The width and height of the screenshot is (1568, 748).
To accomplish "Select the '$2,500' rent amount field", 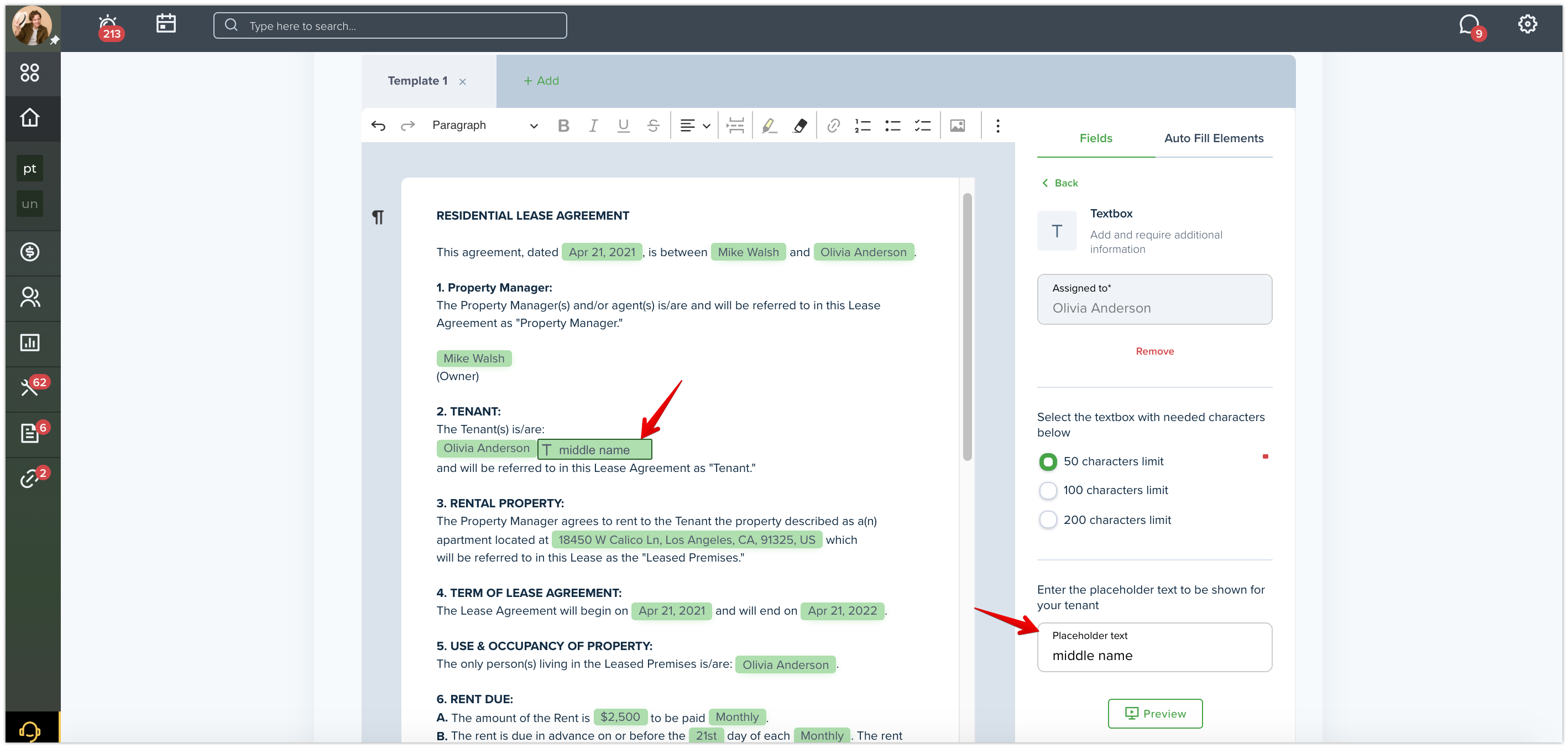I will [620, 717].
